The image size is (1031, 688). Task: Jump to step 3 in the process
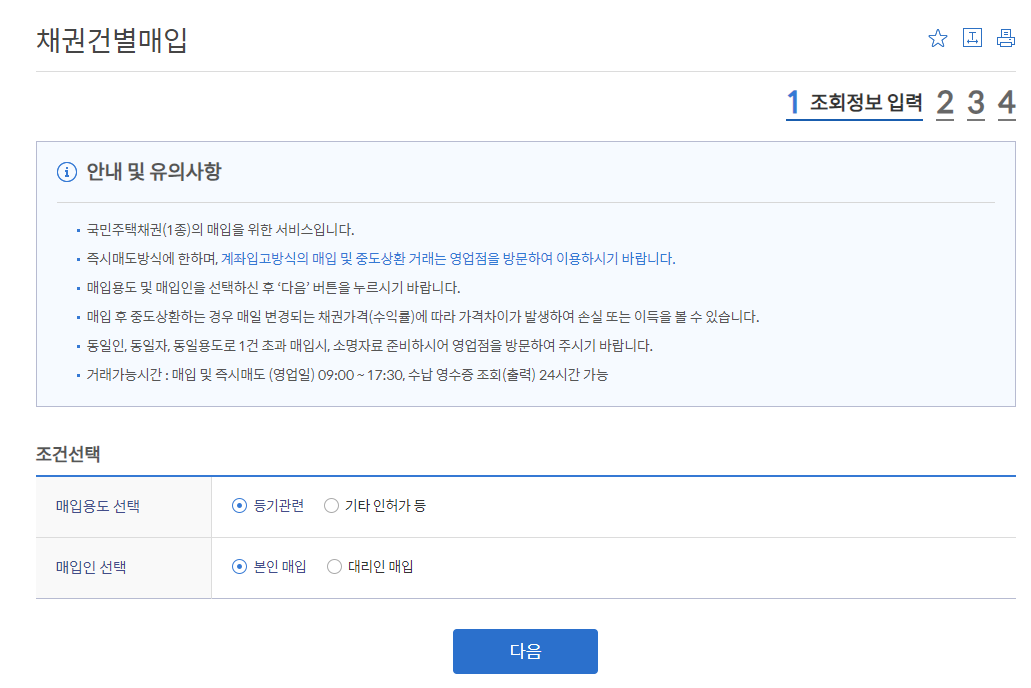pos(975,103)
